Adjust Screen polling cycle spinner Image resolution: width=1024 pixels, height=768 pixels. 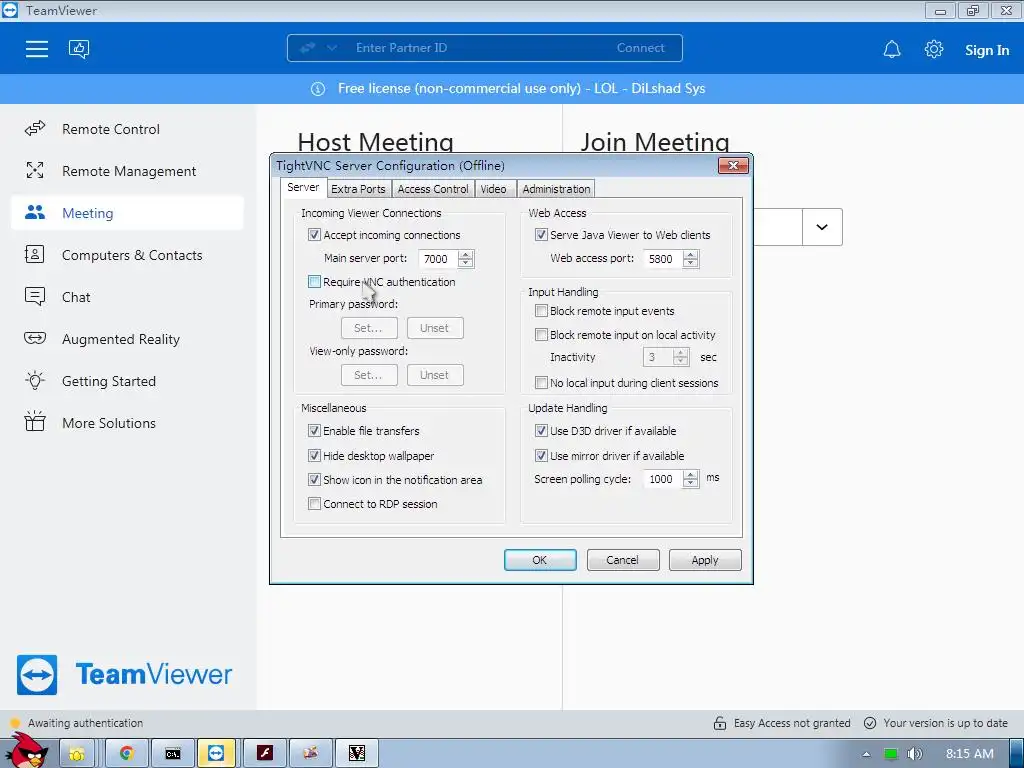(690, 479)
